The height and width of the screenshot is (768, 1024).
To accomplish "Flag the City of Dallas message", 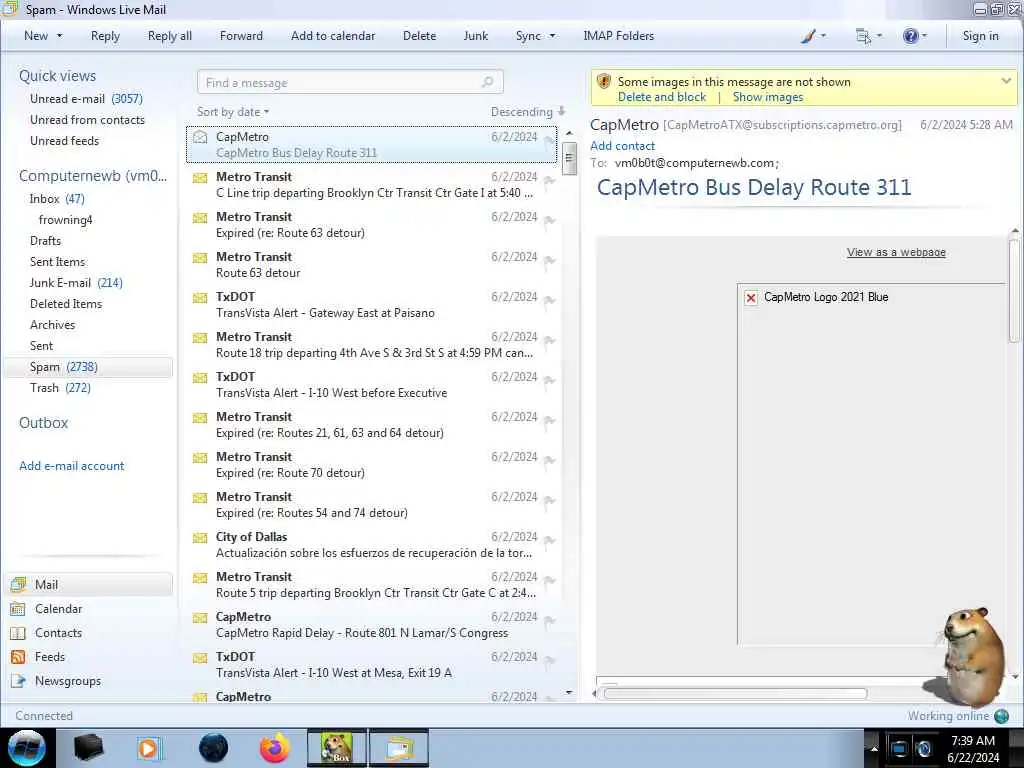I will click(549, 541).
